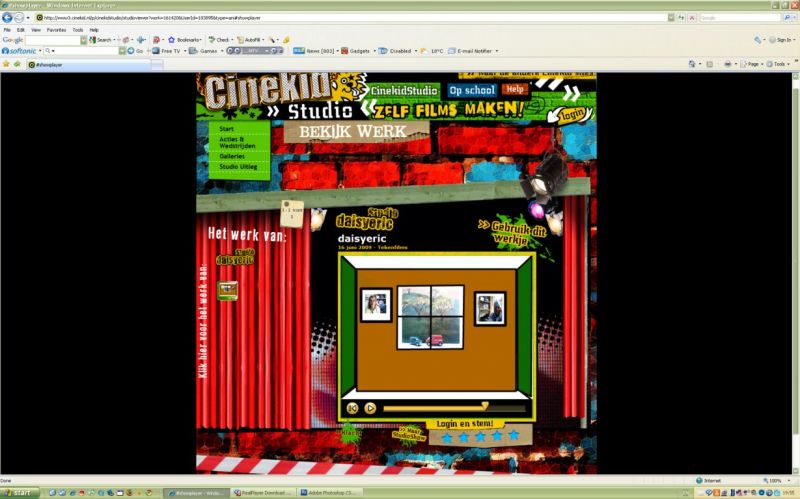Screen dimensions: 800x499
Task: Switch to the Op school tab
Action: 471,90
